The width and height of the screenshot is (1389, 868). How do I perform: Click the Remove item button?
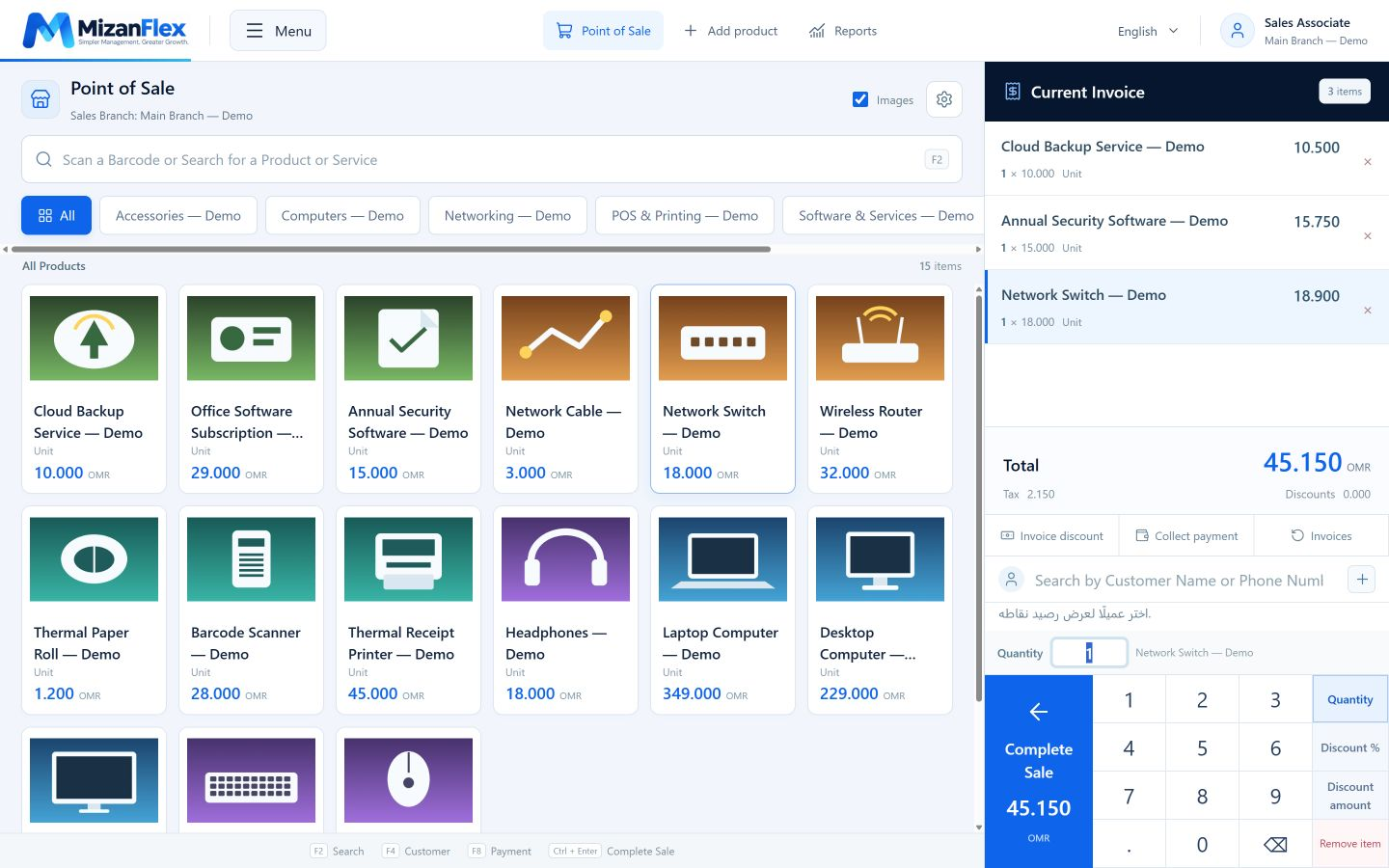(x=1349, y=844)
